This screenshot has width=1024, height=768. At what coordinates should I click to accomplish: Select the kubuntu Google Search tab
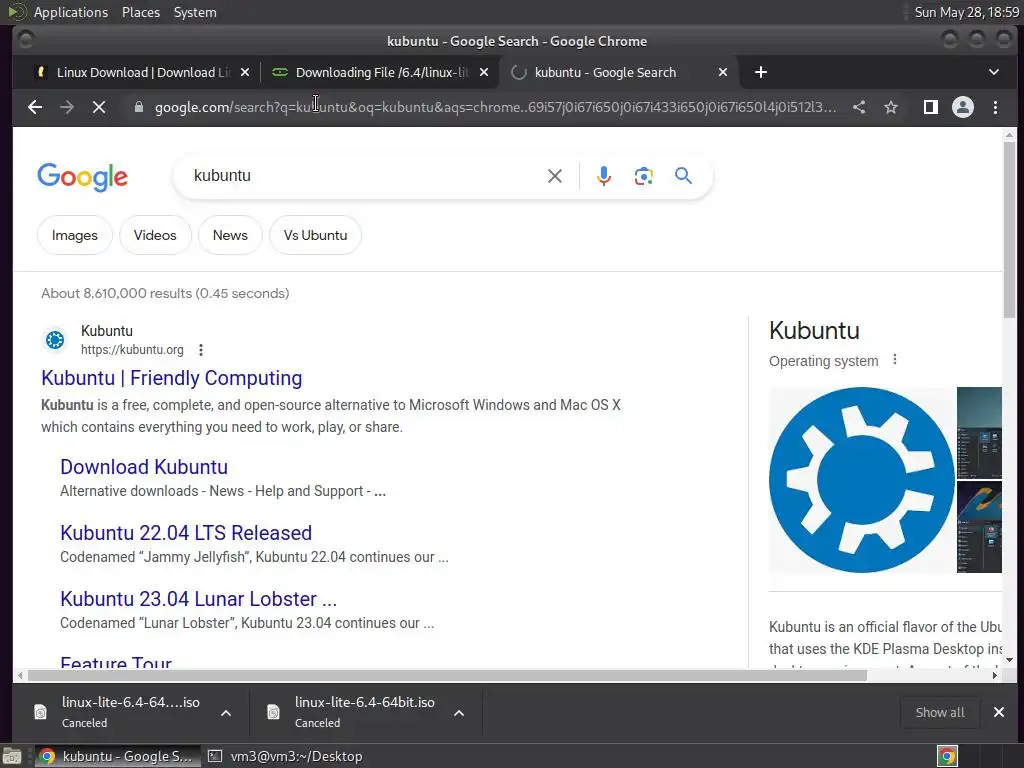coord(618,72)
